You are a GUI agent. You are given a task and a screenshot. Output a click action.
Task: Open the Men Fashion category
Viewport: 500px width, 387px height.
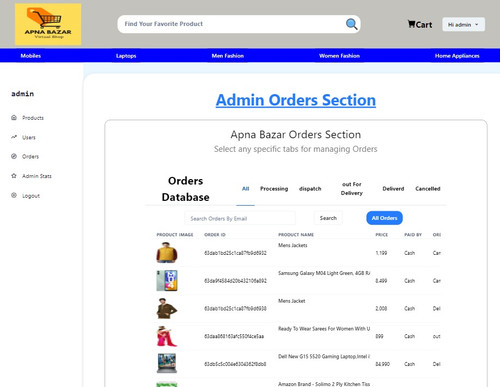[228, 56]
